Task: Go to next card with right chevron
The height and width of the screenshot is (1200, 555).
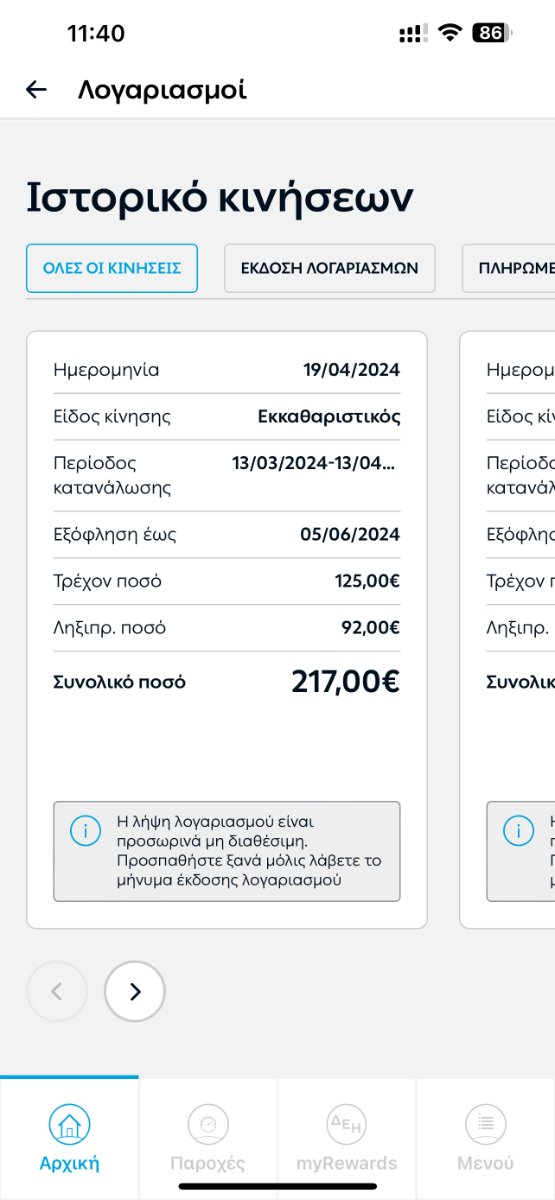Action: point(135,991)
